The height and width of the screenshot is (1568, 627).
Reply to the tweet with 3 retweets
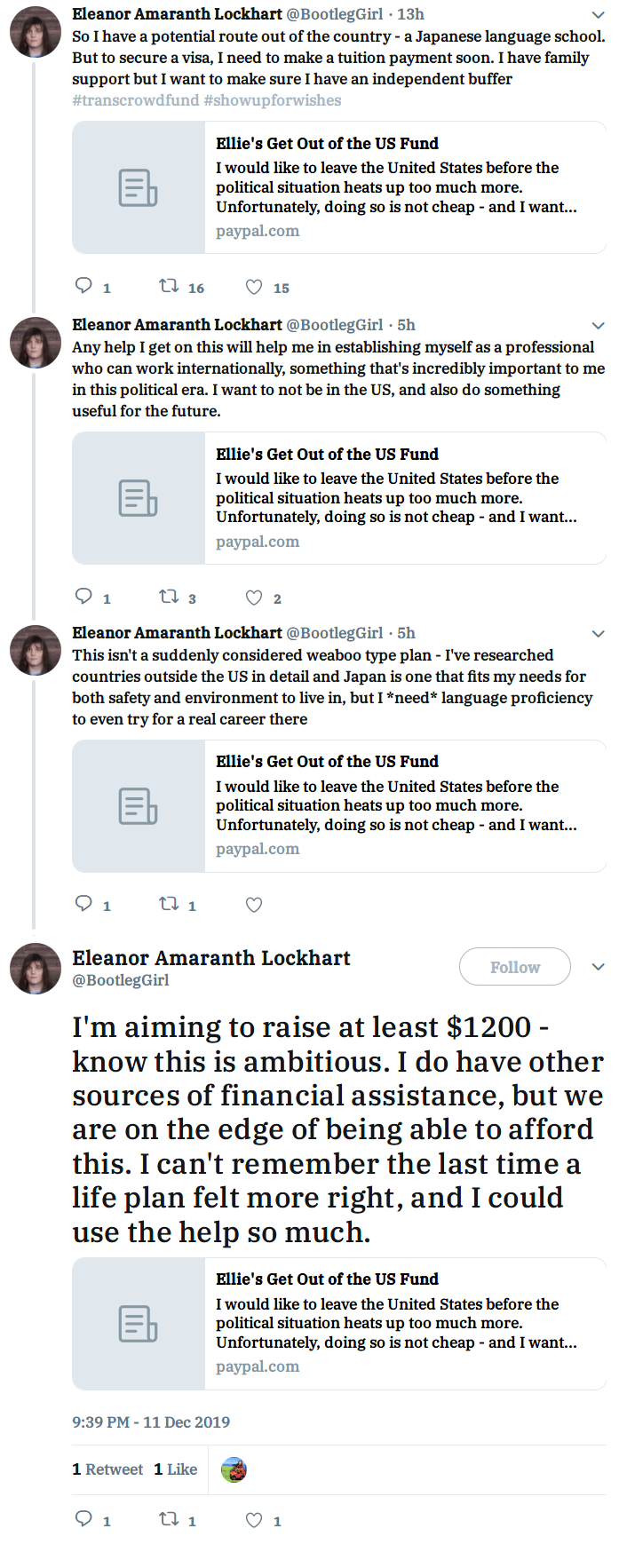pos(84,597)
